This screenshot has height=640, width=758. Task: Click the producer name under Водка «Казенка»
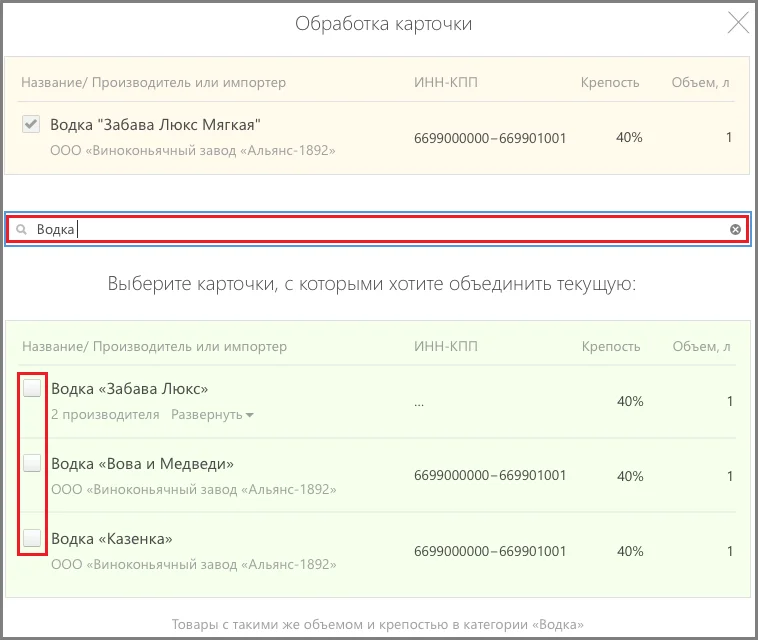pyautogui.click(x=194, y=565)
